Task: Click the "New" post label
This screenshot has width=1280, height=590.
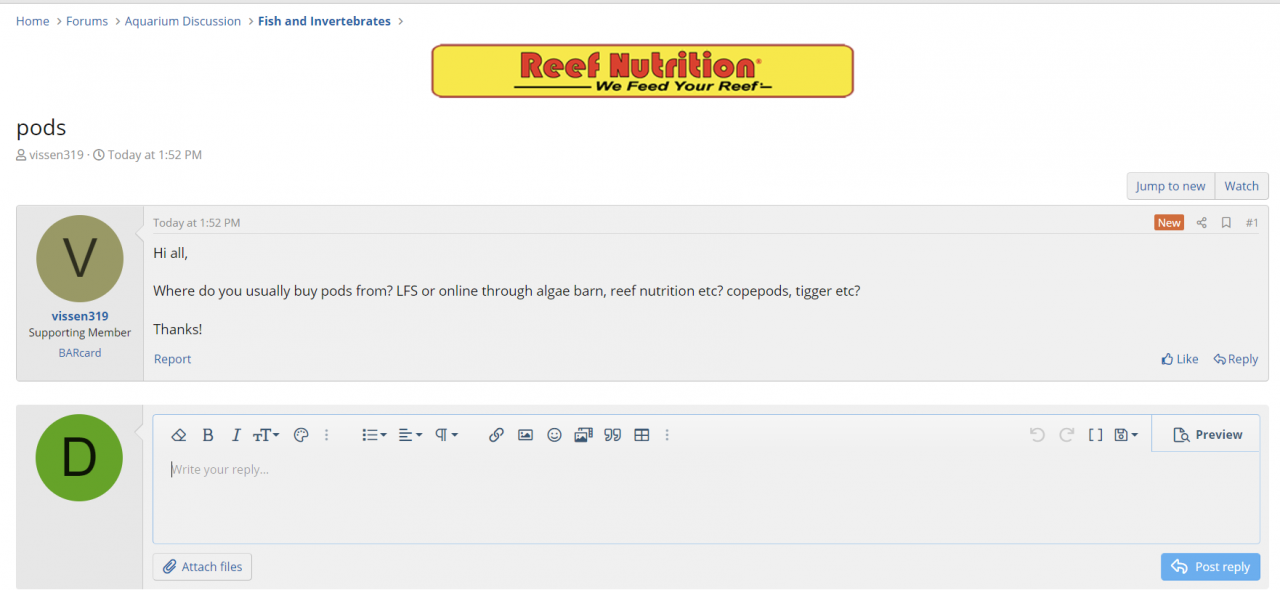Action: pos(1169,223)
